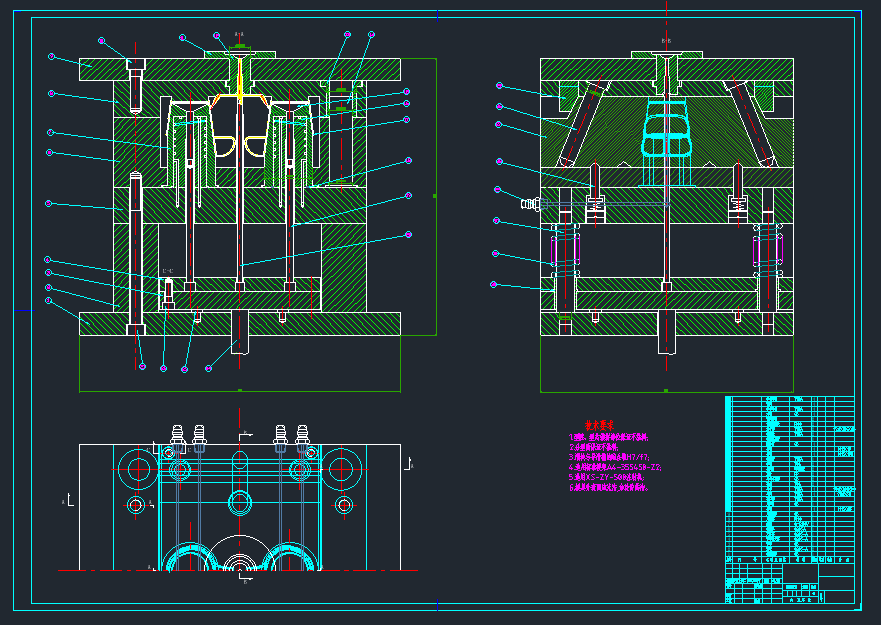Select the ejector rod protruding below the front view
This screenshot has width=881, height=625.
coord(240,332)
